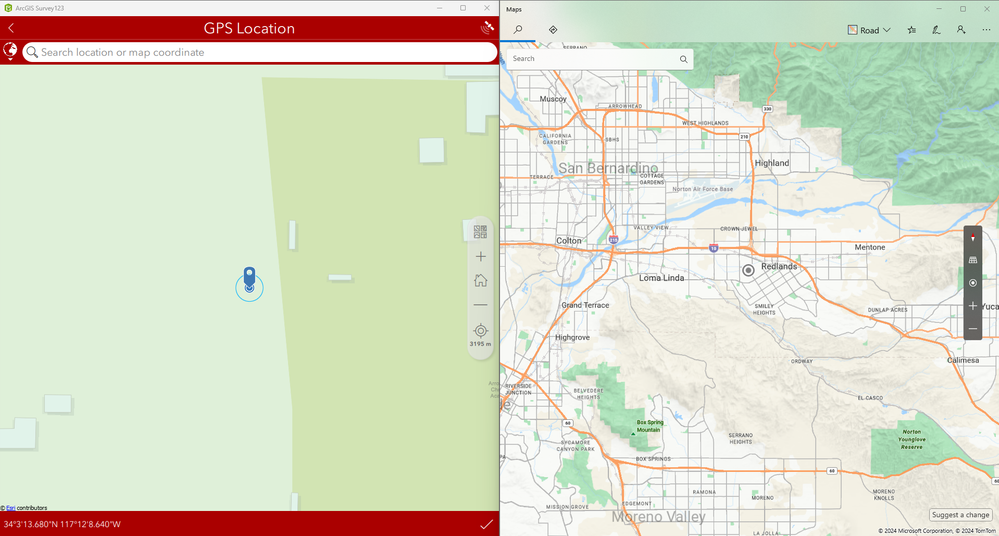Click the Highland label on the map
This screenshot has height=536, width=999.
coord(772,163)
